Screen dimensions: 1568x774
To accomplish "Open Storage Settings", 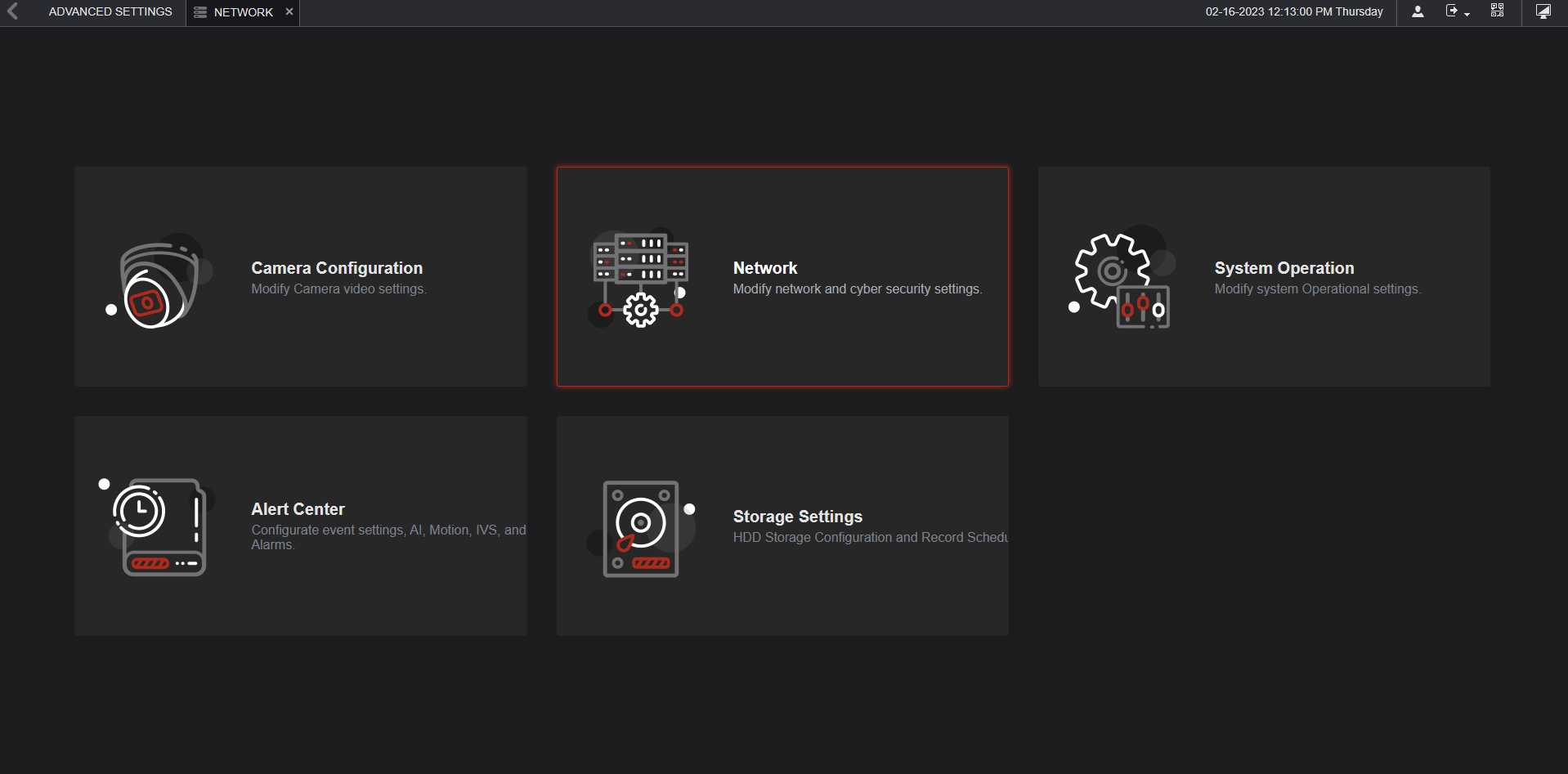I will point(782,526).
